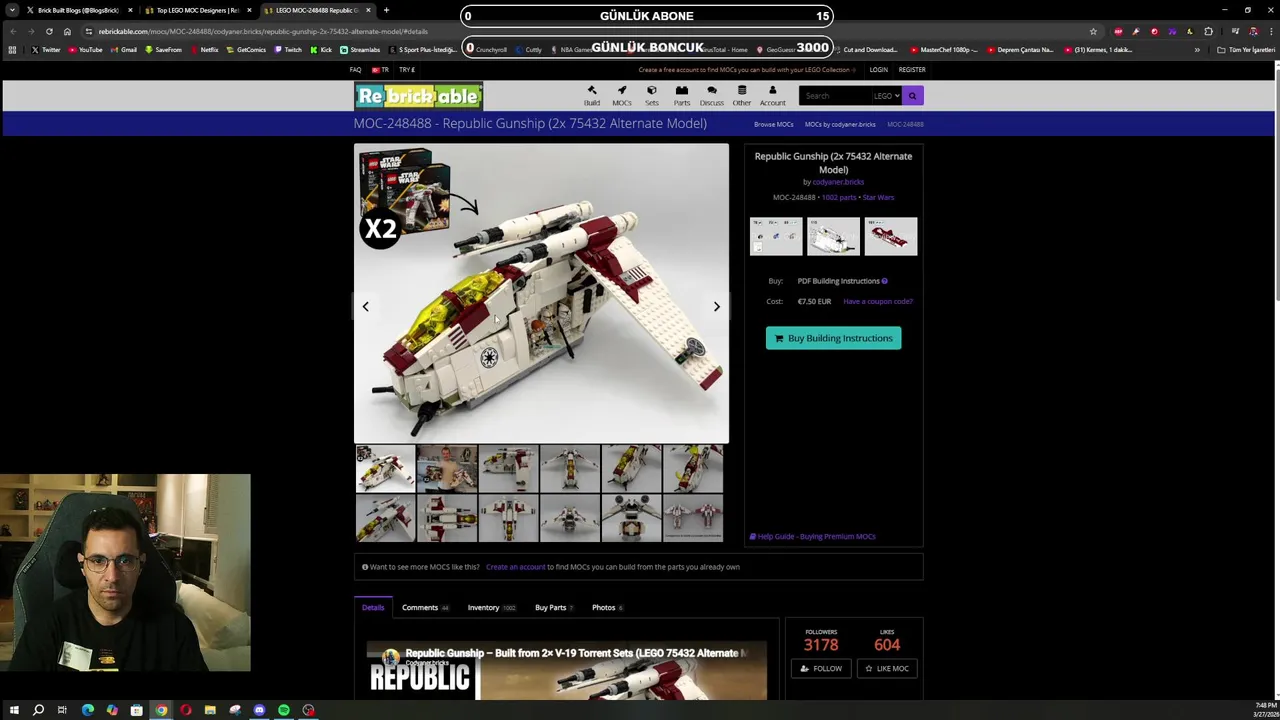Image resolution: width=1280 pixels, height=720 pixels.
Task: Click the LIKE MOC button
Action: [887, 668]
